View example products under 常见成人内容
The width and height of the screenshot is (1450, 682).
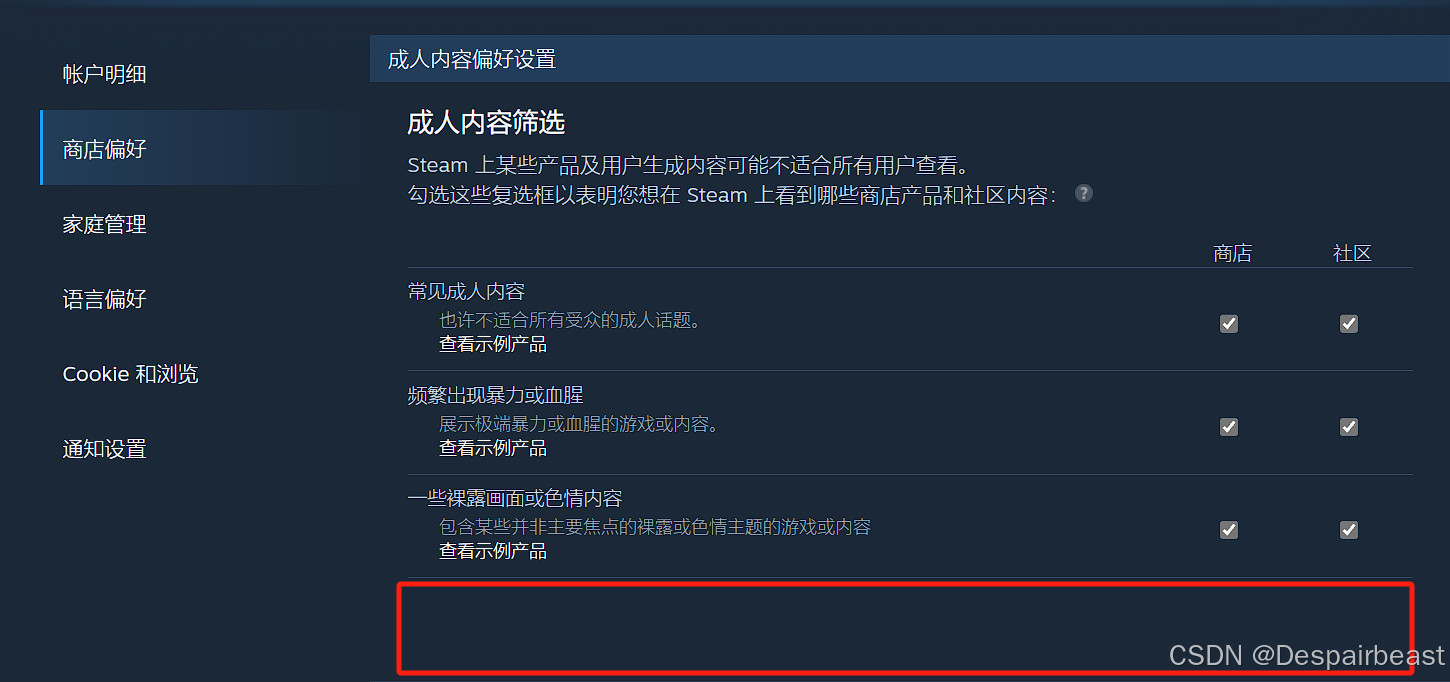tap(493, 345)
